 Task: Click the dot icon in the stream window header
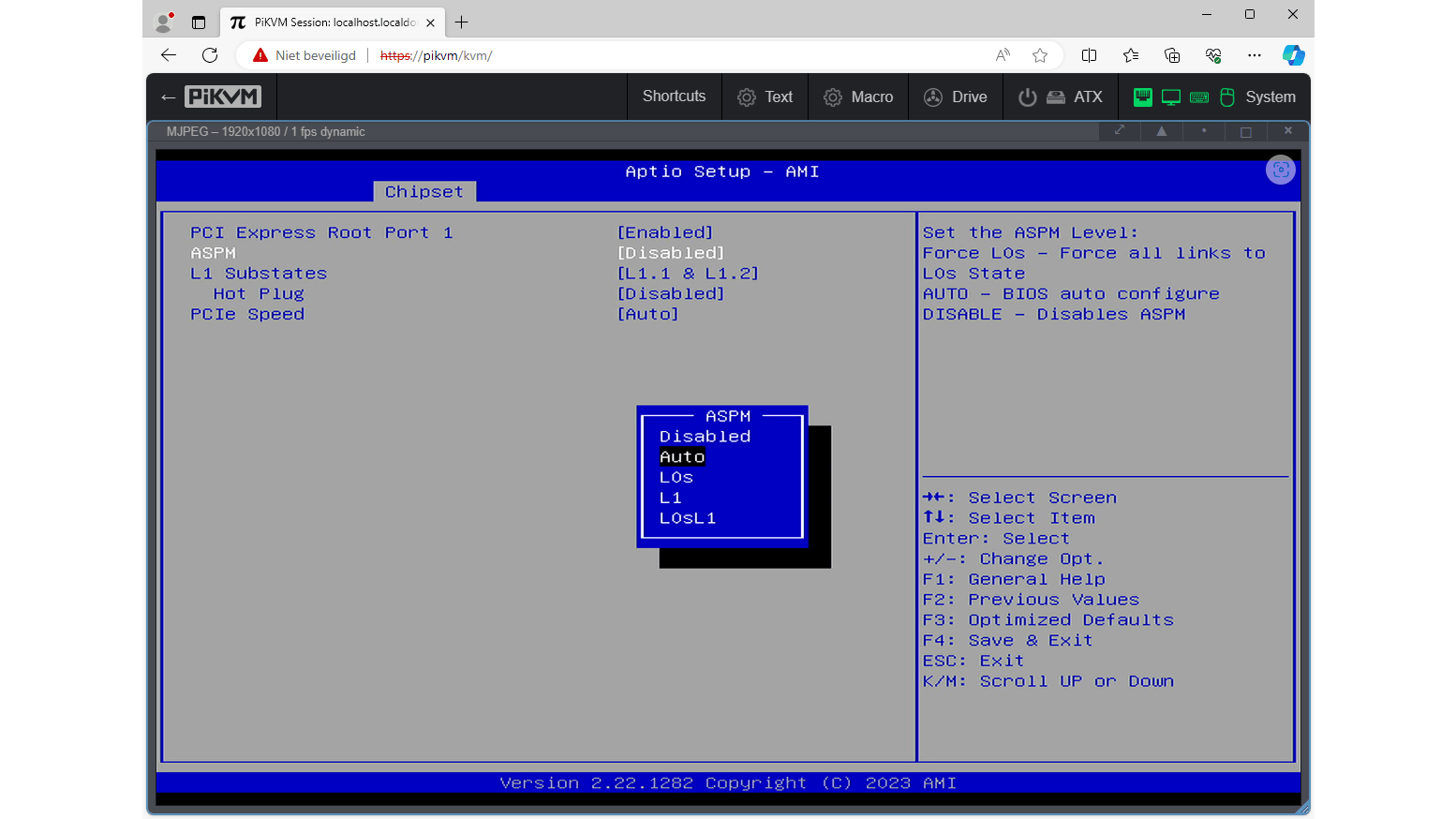(x=1204, y=131)
